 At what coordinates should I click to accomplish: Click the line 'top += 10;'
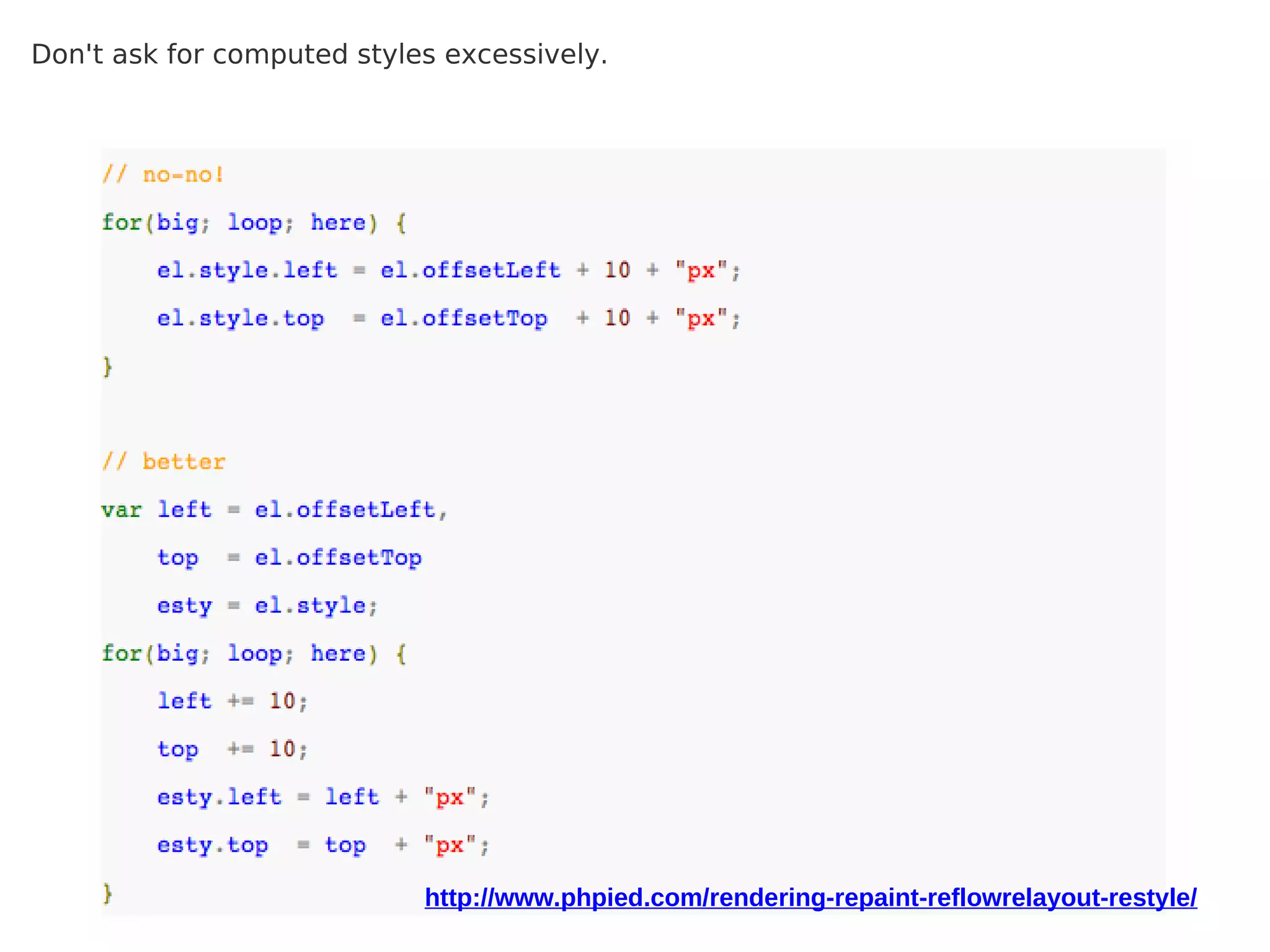pos(233,750)
